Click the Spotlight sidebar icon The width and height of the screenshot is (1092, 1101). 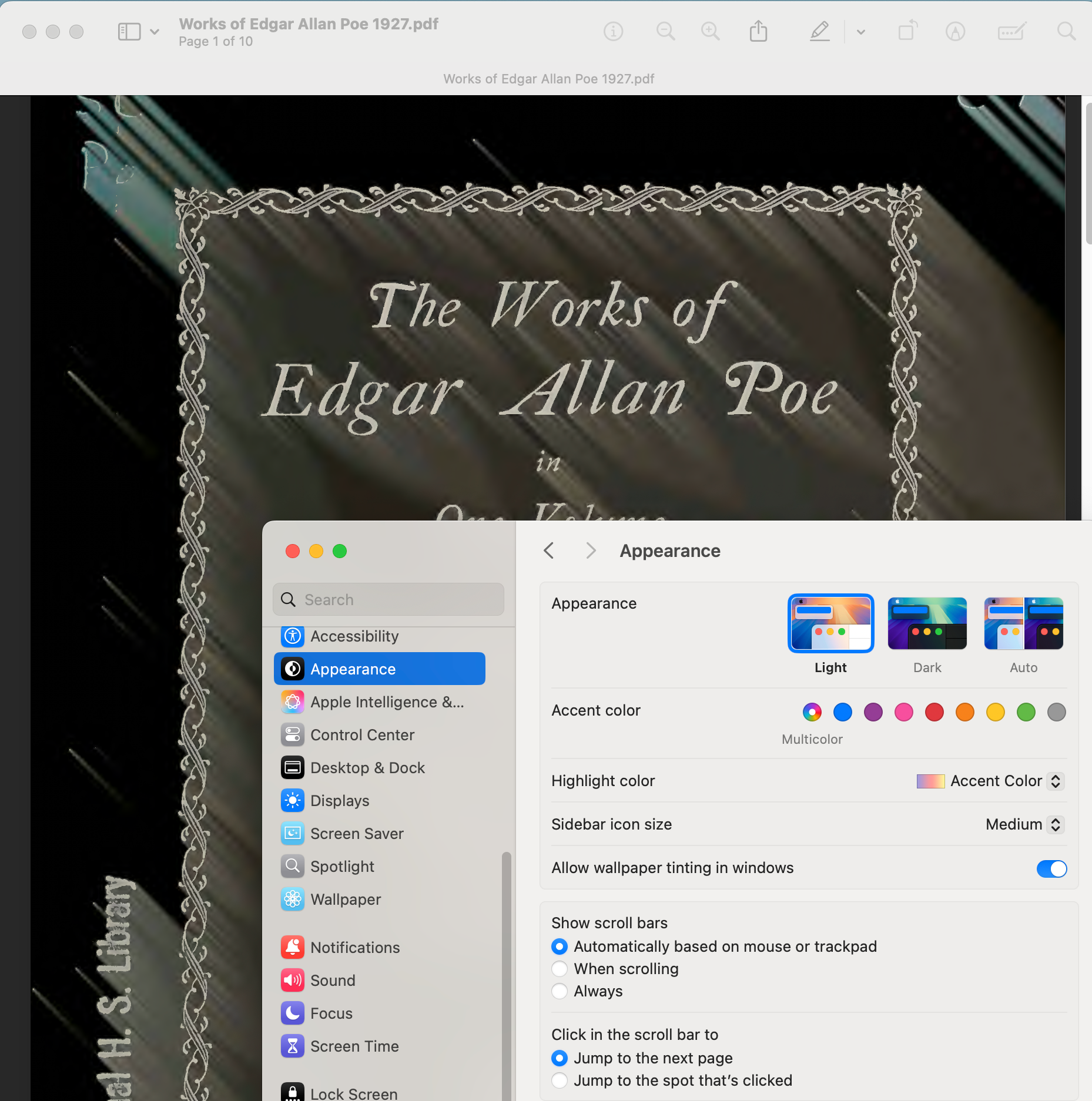point(293,866)
